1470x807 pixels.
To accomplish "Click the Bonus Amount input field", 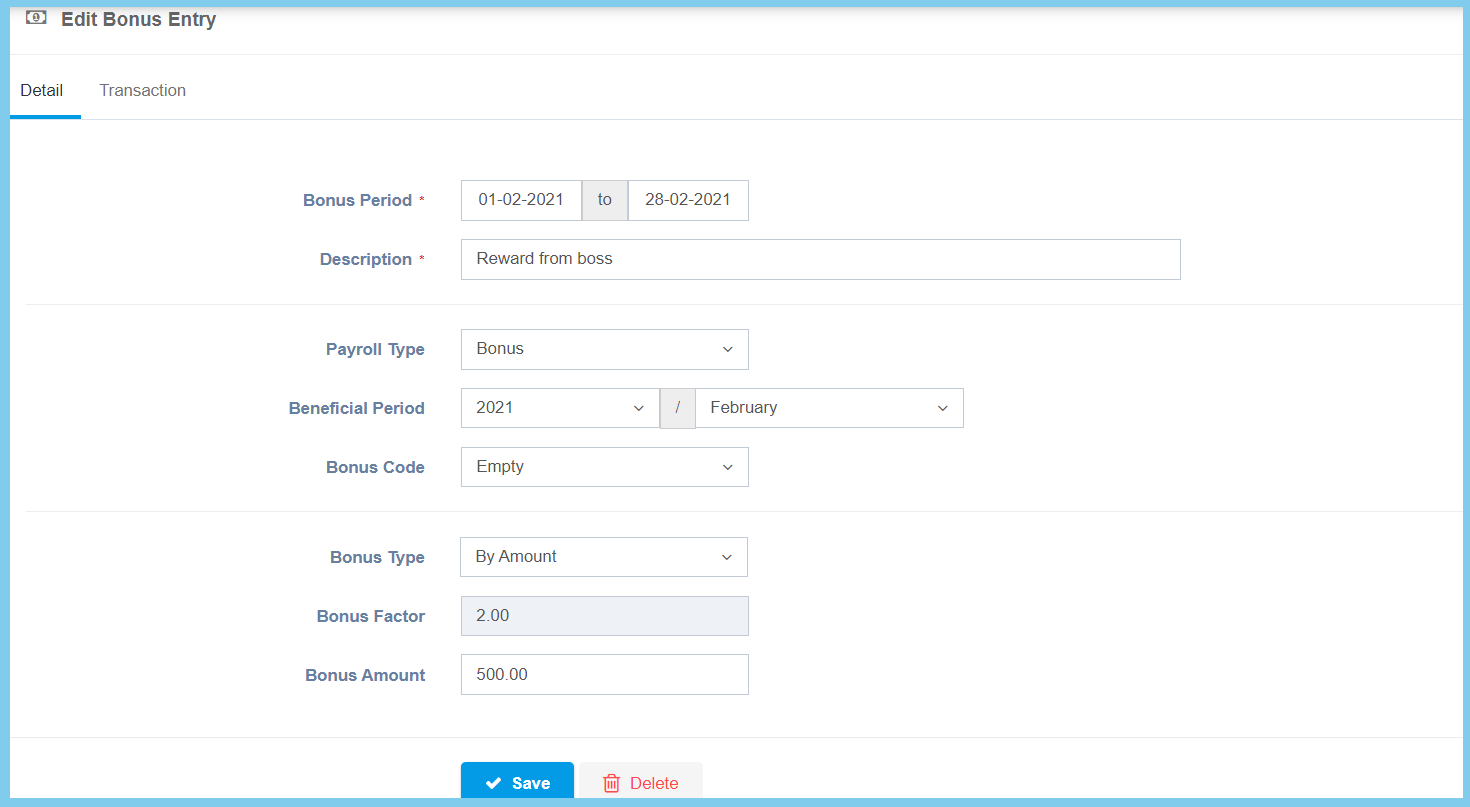I will pos(604,675).
